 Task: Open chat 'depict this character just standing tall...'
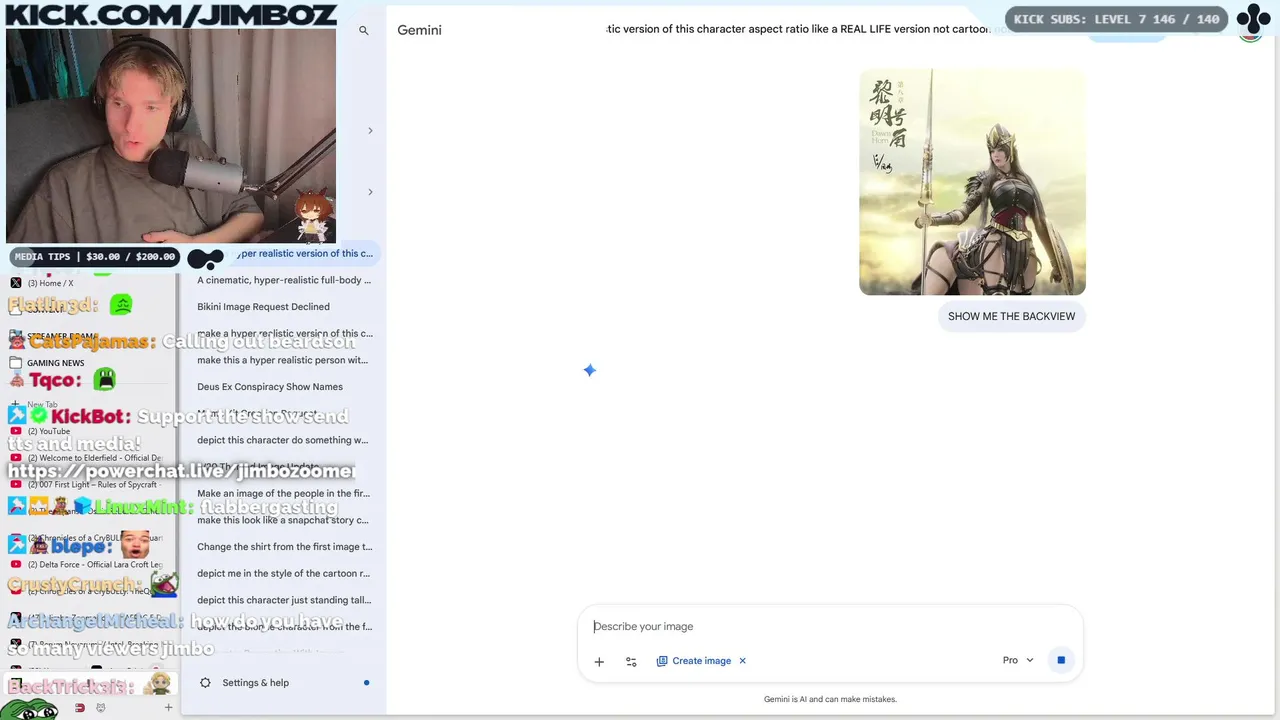coord(284,600)
